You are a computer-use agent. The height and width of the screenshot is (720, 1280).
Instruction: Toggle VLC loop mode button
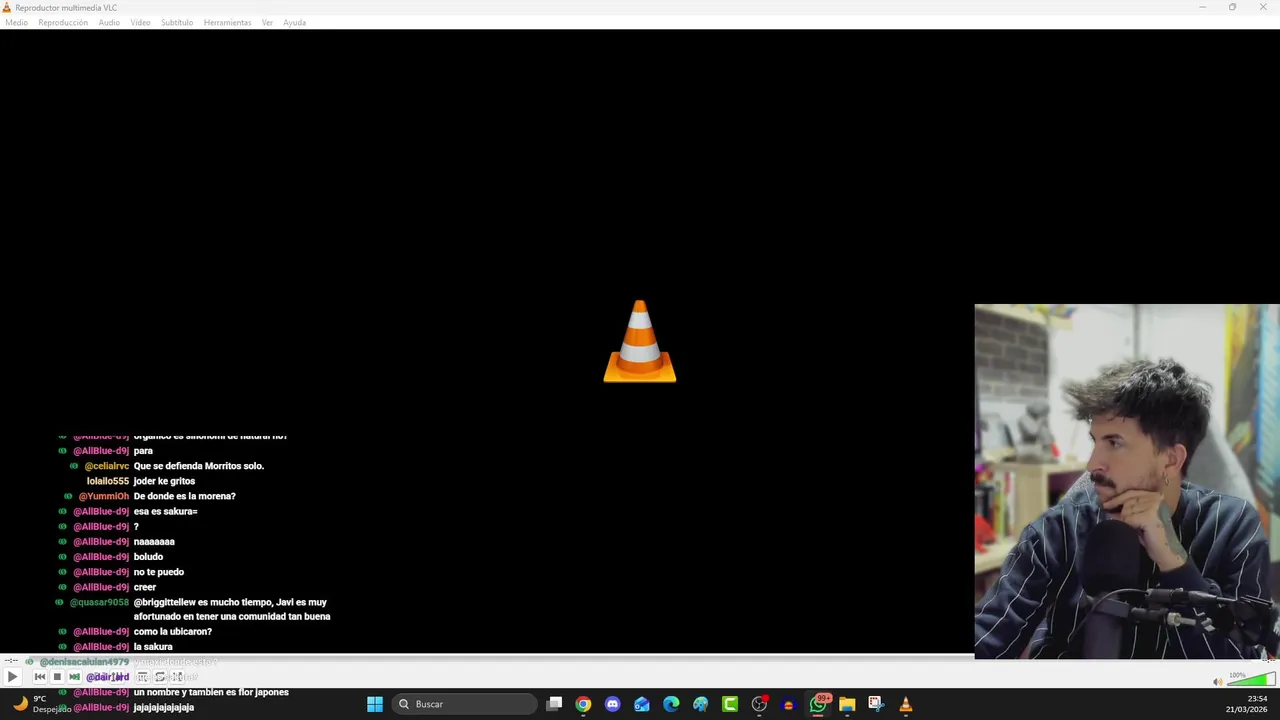pyautogui.click(x=159, y=677)
